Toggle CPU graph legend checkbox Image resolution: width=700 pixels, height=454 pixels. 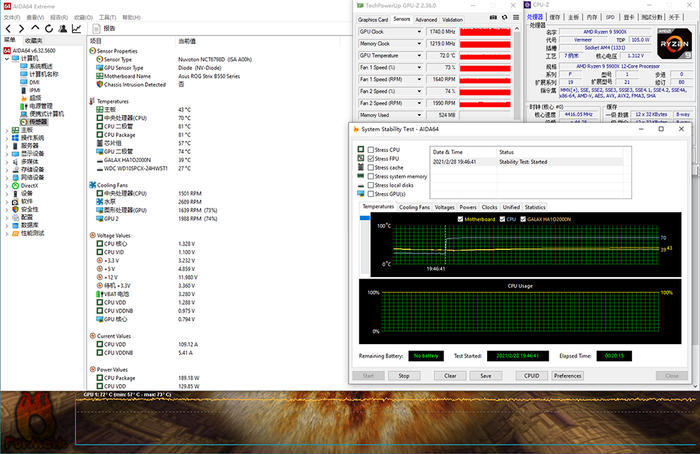point(502,219)
